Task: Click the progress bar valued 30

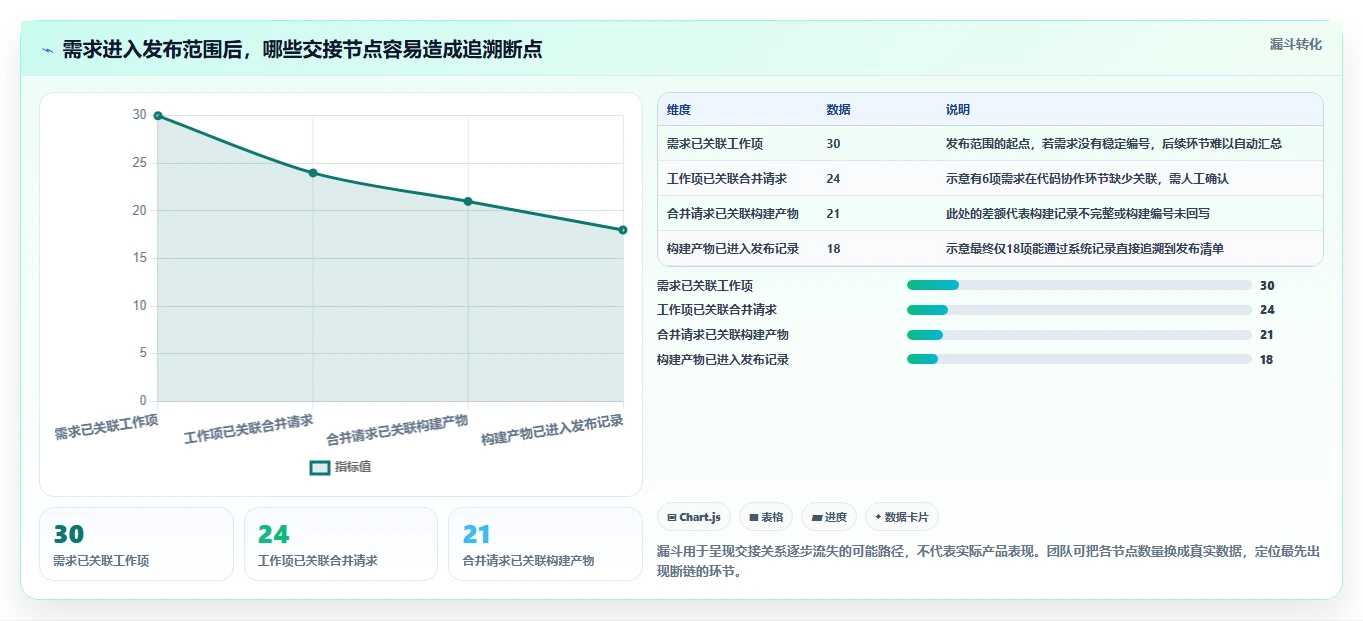Action: coord(1079,285)
